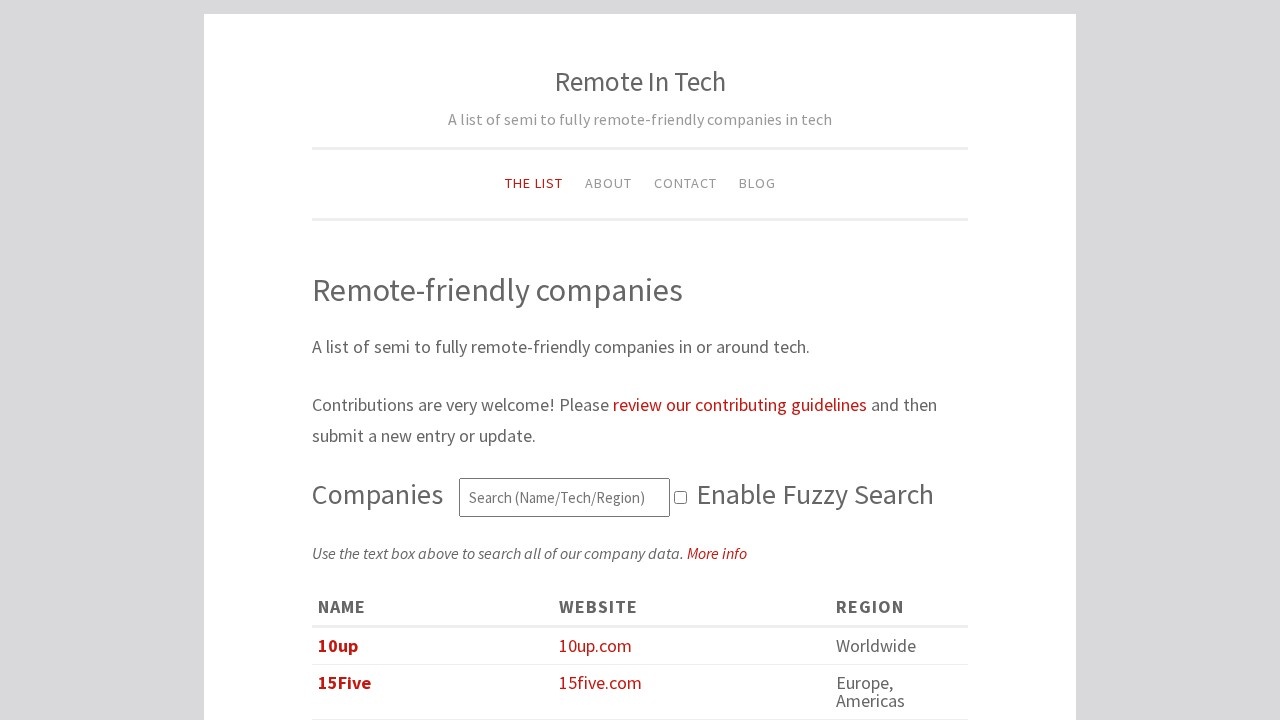Click the "Remote-friendly companies" heading

[x=497, y=290]
